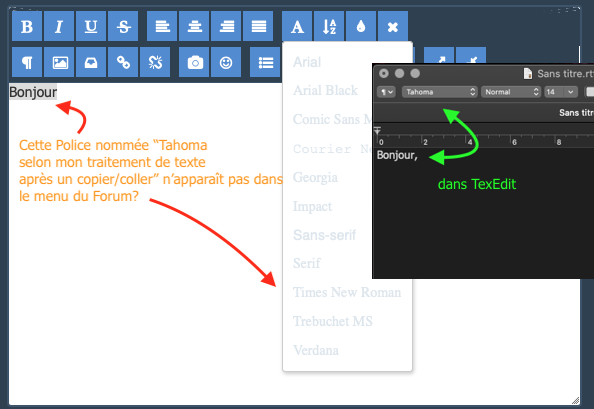The width and height of the screenshot is (594, 409).
Task: Click the Bonjour text in TextEdit document
Action: [397, 155]
